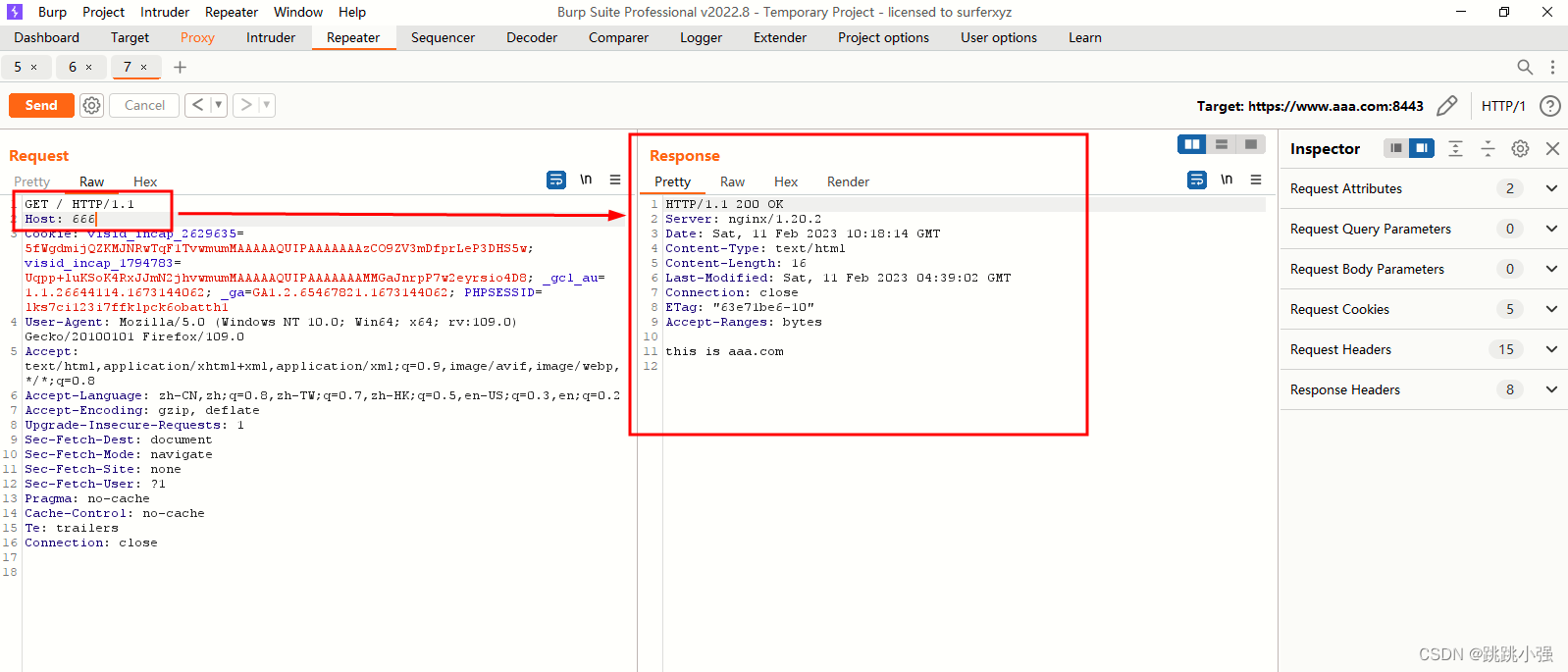Image resolution: width=1568 pixels, height=672 pixels.
Task: Dock Inspector layout left option
Action: click(1396, 148)
